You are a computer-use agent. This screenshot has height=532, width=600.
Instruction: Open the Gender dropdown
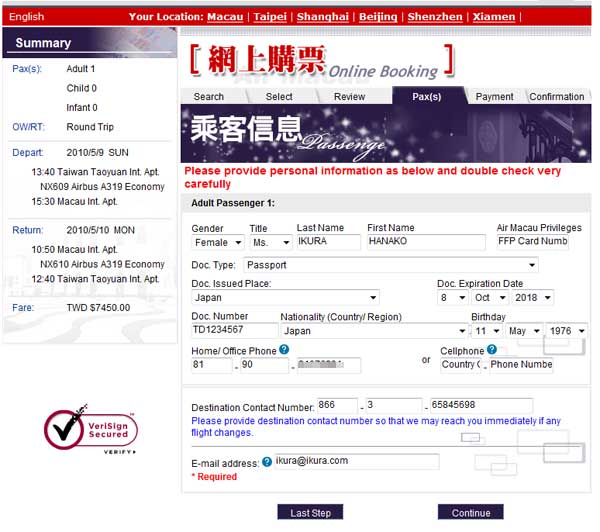(218, 242)
